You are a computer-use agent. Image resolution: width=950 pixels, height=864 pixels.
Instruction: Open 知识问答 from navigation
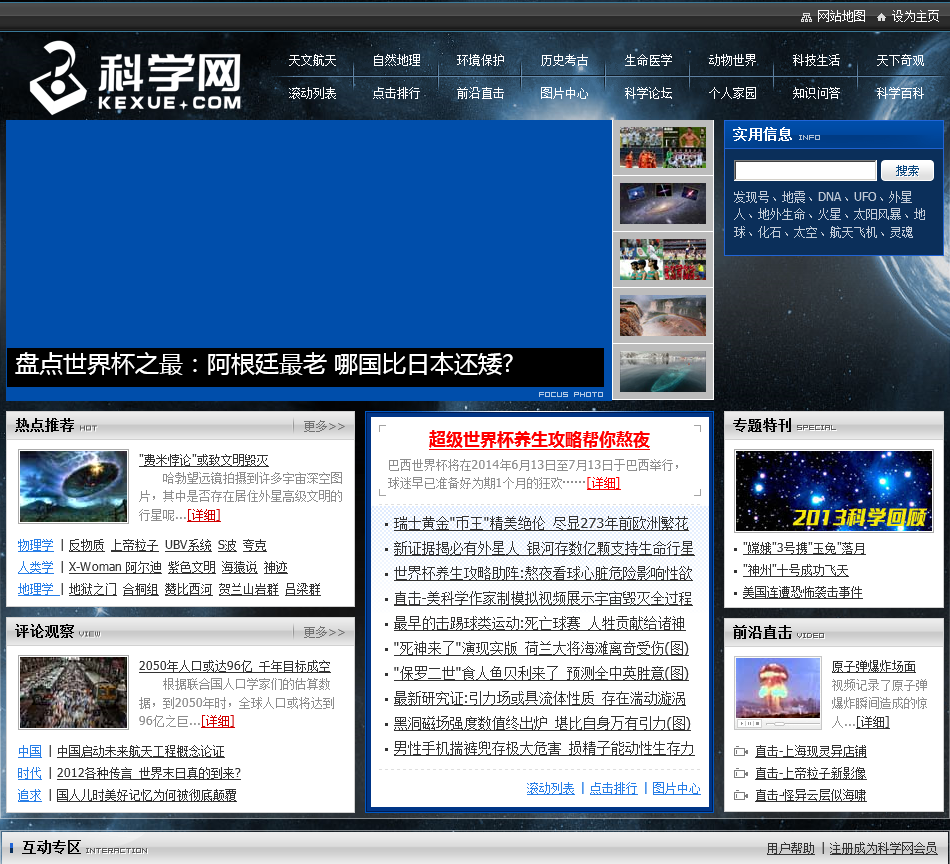[816, 93]
